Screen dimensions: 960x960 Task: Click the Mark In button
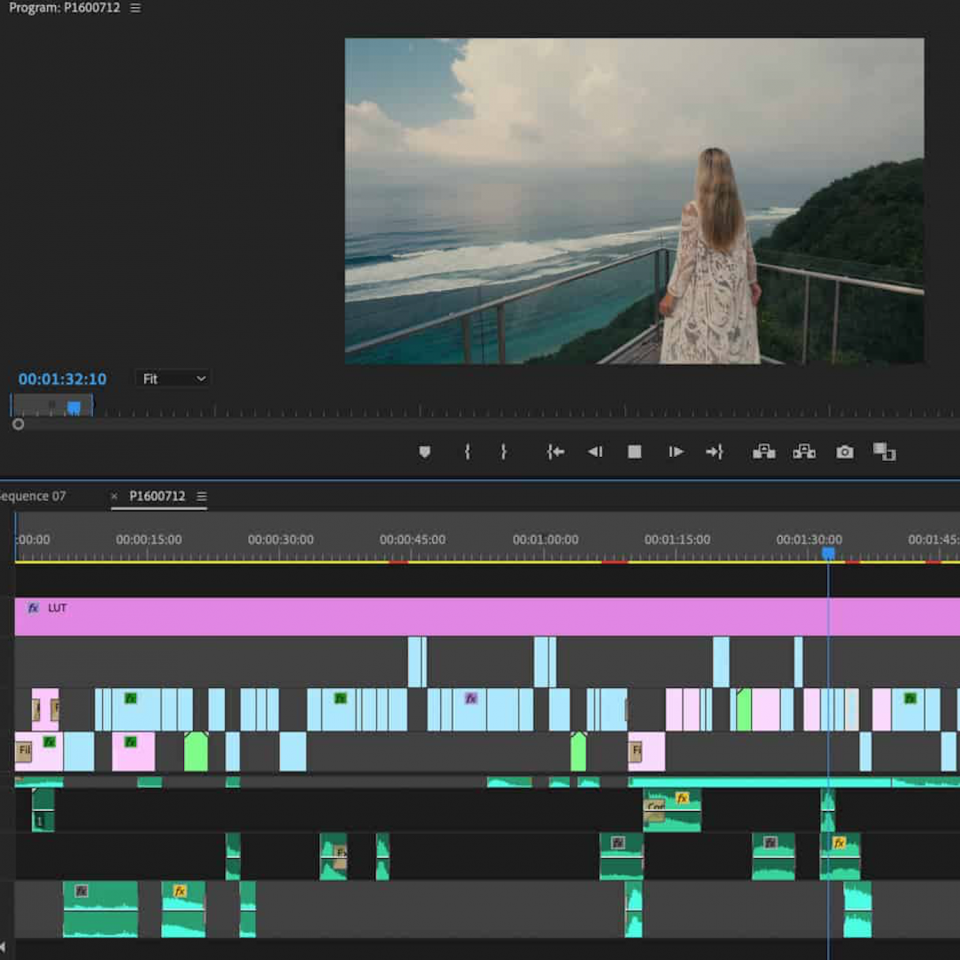pyautogui.click(x=467, y=452)
